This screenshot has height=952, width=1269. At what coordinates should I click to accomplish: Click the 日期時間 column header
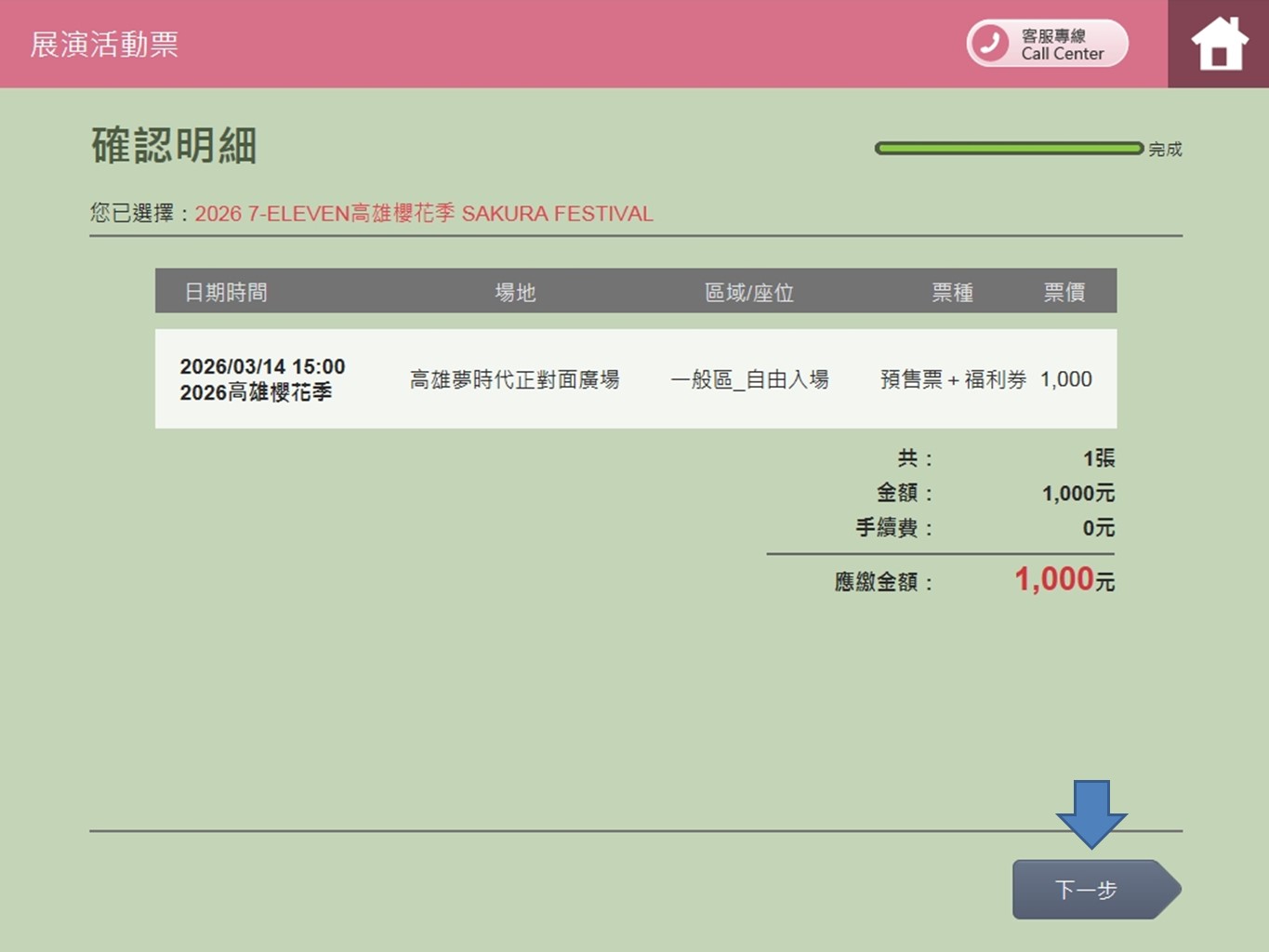pos(226,292)
